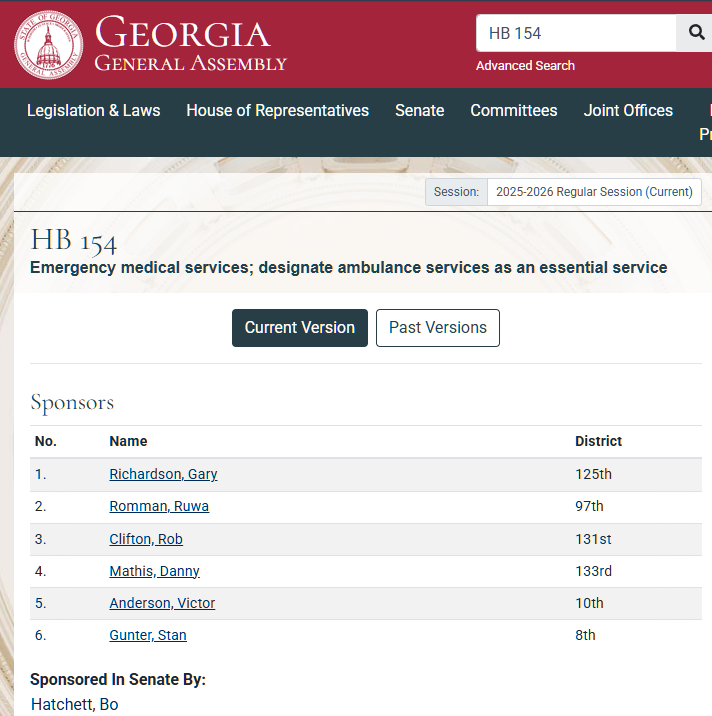Image resolution: width=712 pixels, height=716 pixels.
Task: Open sponsor Gunter, Stan link
Action: (x=148, y=635)
